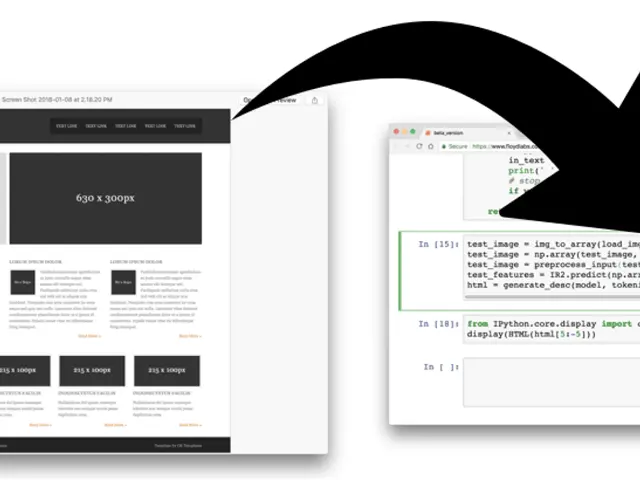Reload the page with the browser refresh icon
Viewport: 640px width, 480px height.
click(420, 146)
